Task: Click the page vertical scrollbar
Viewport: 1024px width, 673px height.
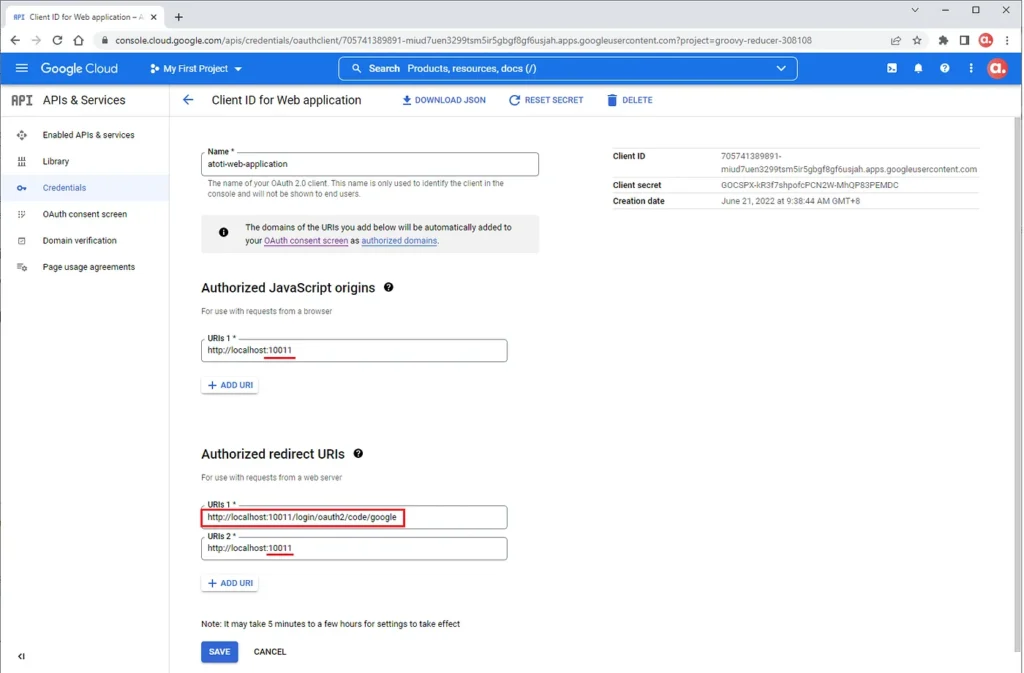Action: (1017, 384)
